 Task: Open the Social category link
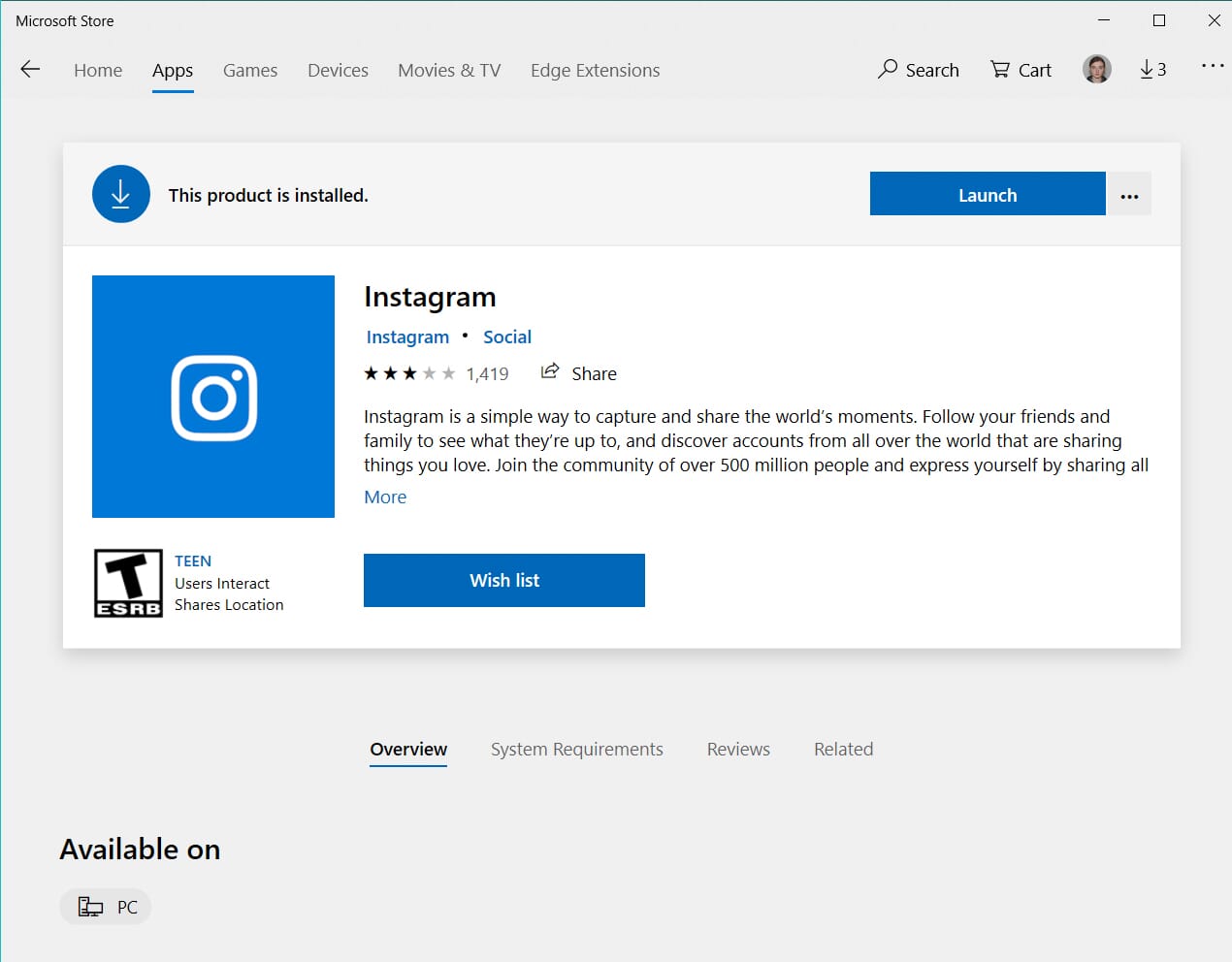(x=507, y=337)
